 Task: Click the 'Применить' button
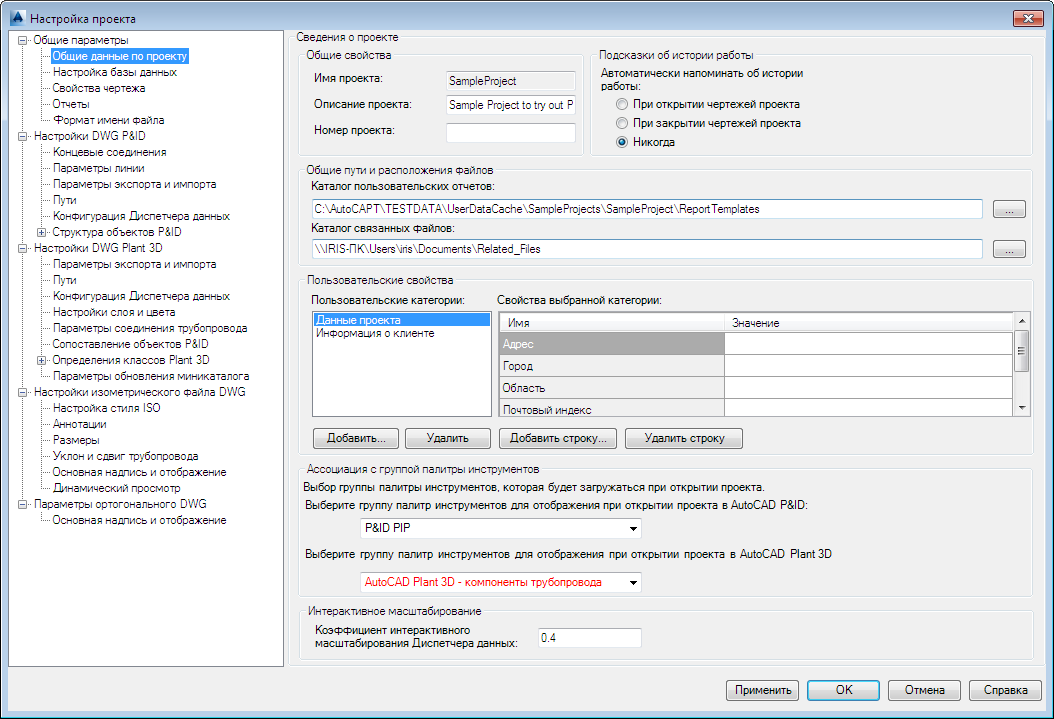762,690
